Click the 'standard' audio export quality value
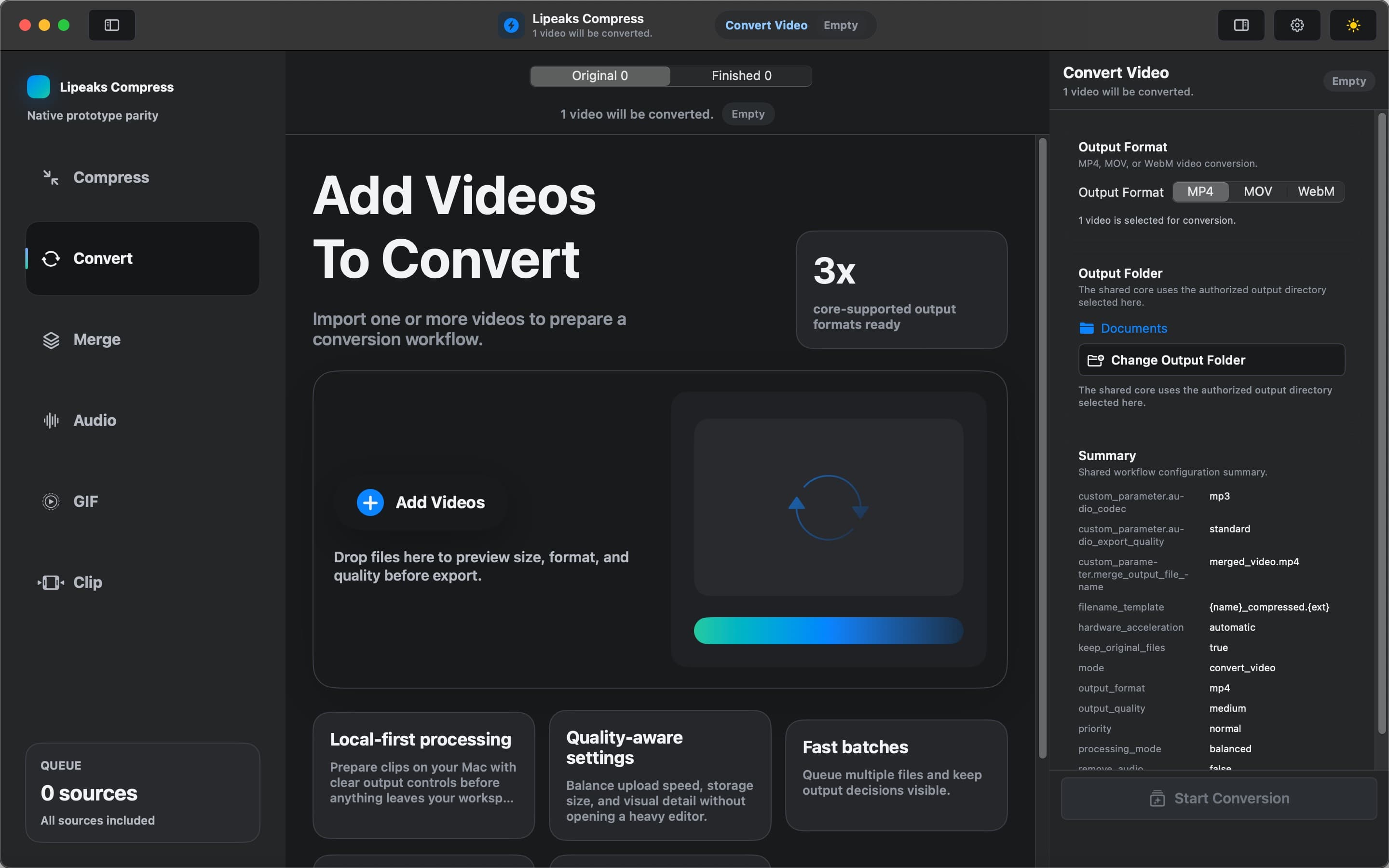1389x868 pixels. 1229,529
